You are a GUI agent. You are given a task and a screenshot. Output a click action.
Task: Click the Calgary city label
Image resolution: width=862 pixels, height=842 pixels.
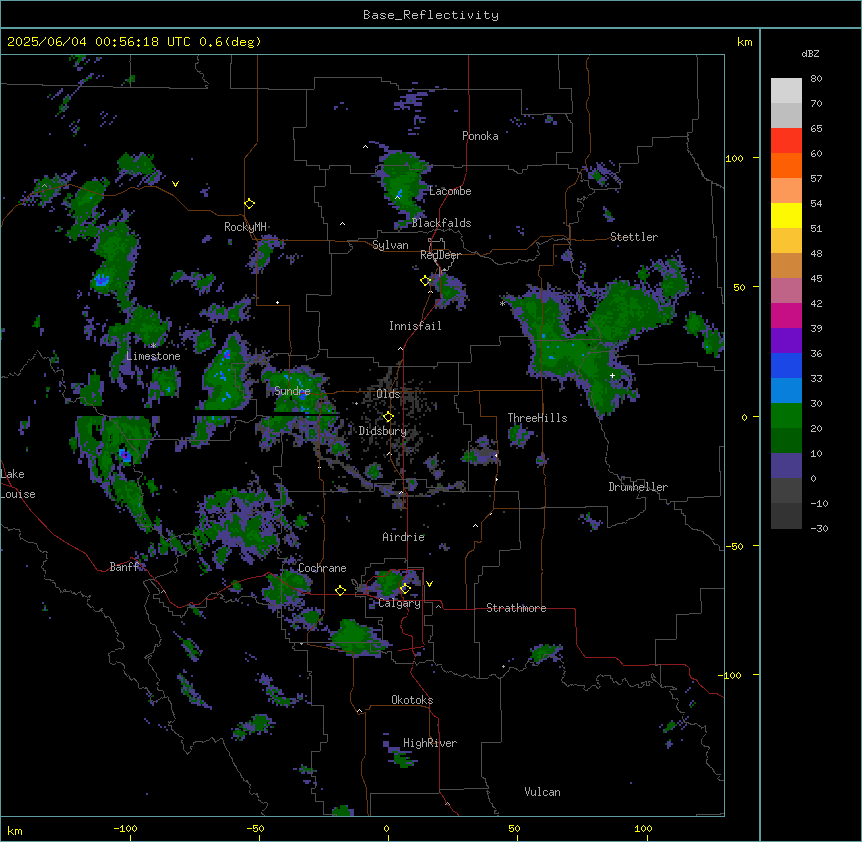pyautogui.click(x=400, y=603)
